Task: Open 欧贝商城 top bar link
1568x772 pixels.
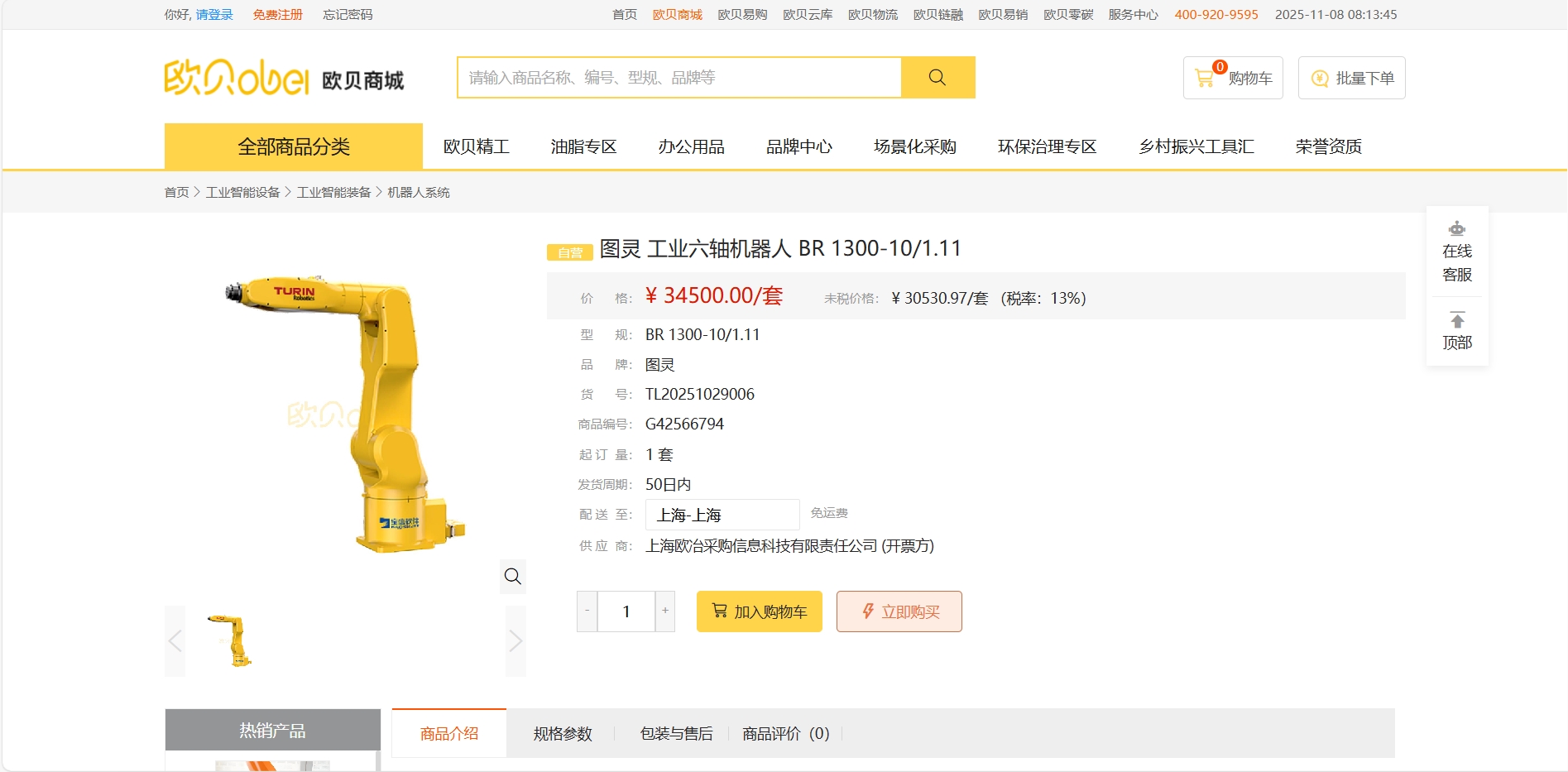Action: 678,15
